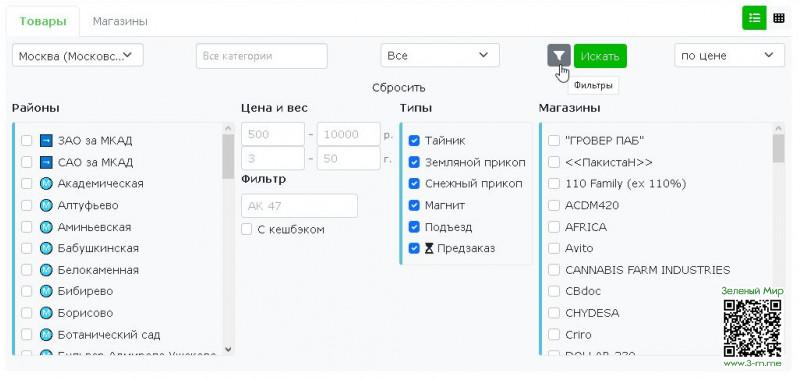Click the hourglass icon beside Предзаказ
The image size is (800, 379).
pyautogui.click(x=429, y=248)
